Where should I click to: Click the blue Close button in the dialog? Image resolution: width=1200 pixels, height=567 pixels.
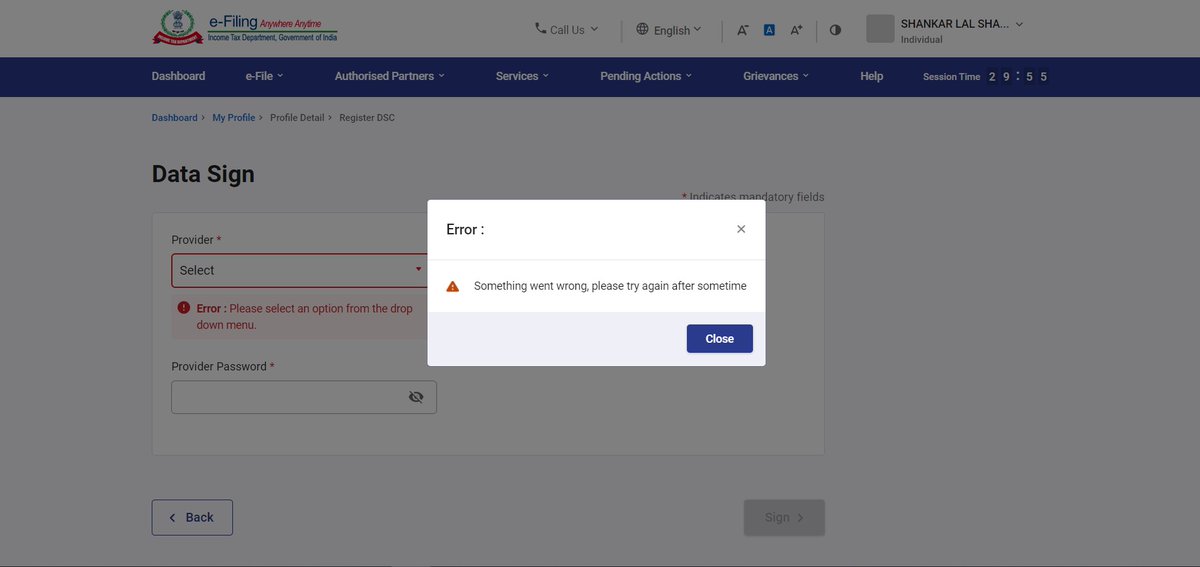pyautogui.click(x=720, y=339)
